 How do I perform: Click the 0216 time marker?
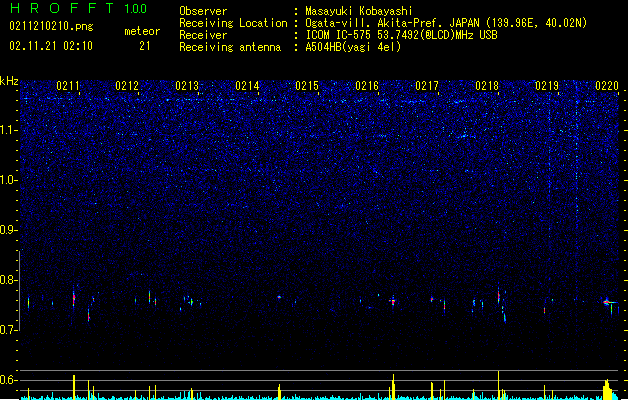(367, 86)
